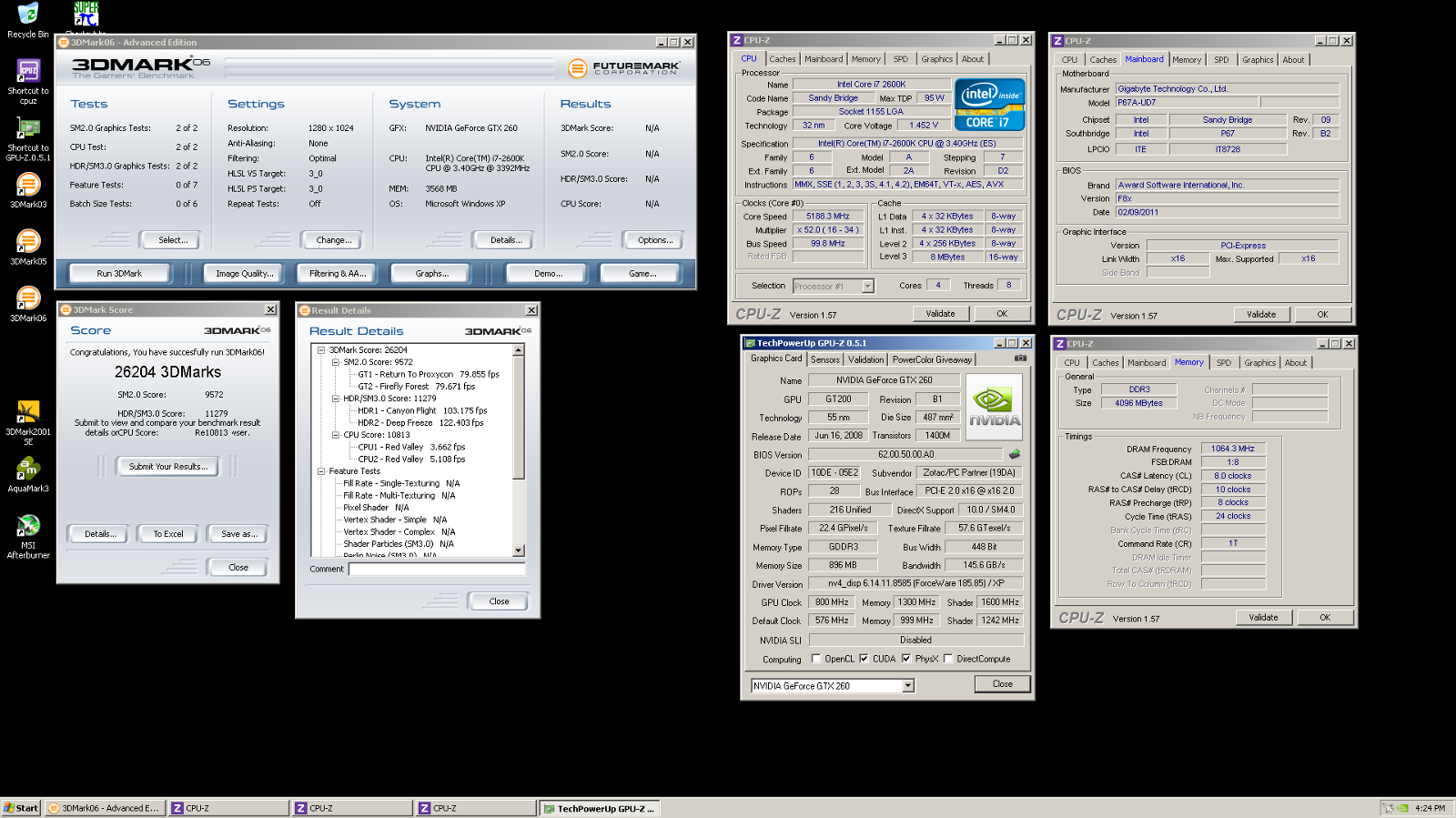
Task: Collapse the CPU Score: 10813 node
Action: (336, 435)
